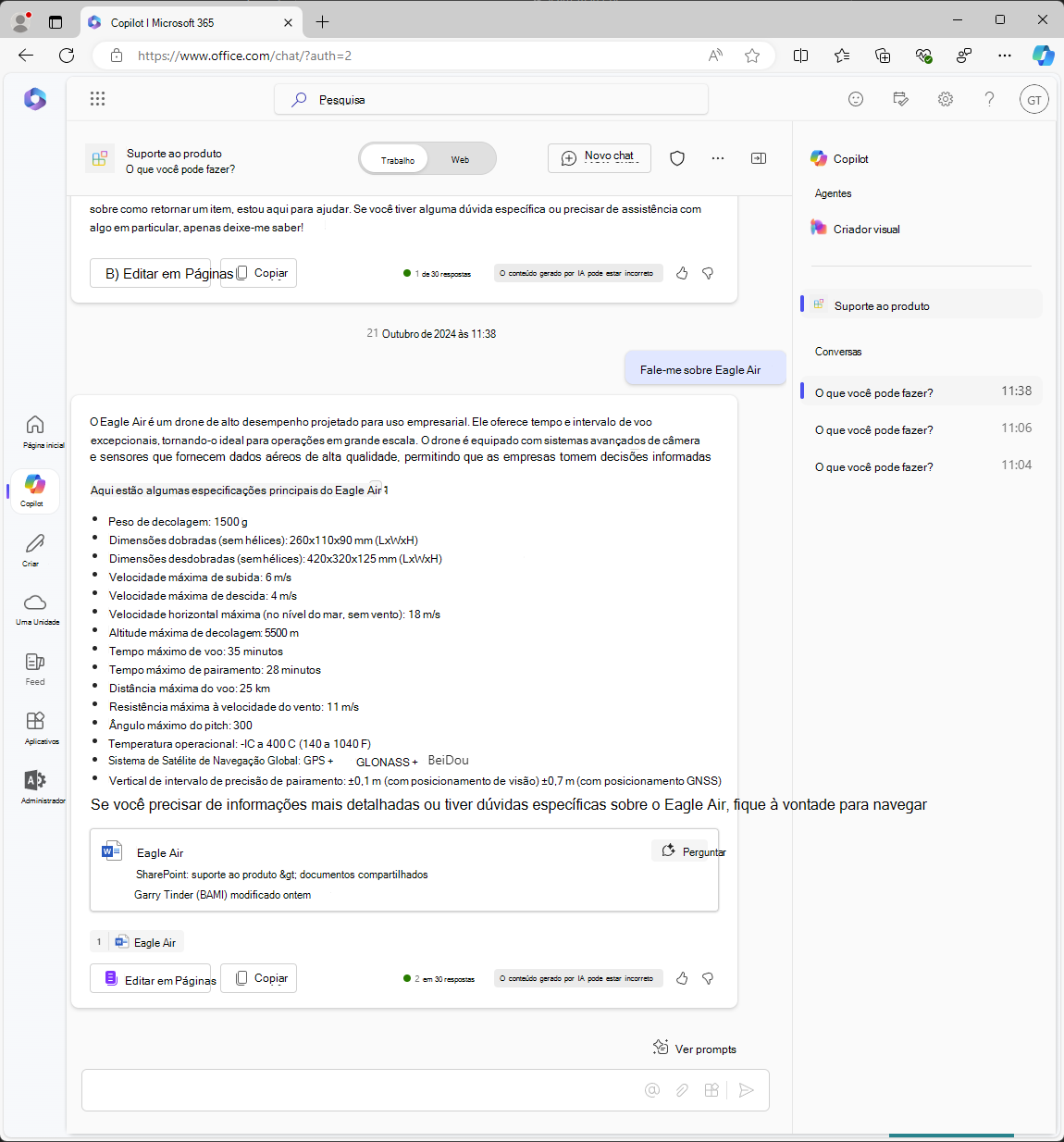Open the settings gear in header
Image resolution: width=1064 pixels, height=1142 pixels.
click(945, 99)
